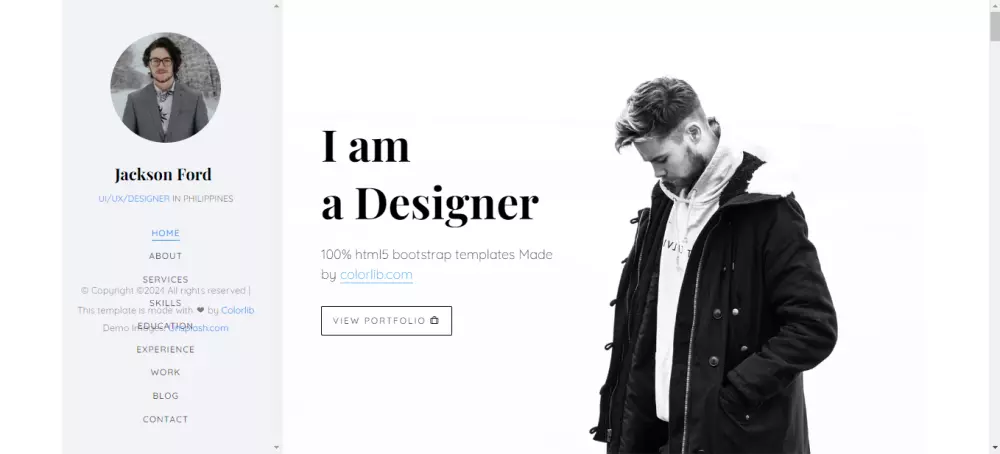Click the sidebar scroll down arrow

tap(276, 448)
